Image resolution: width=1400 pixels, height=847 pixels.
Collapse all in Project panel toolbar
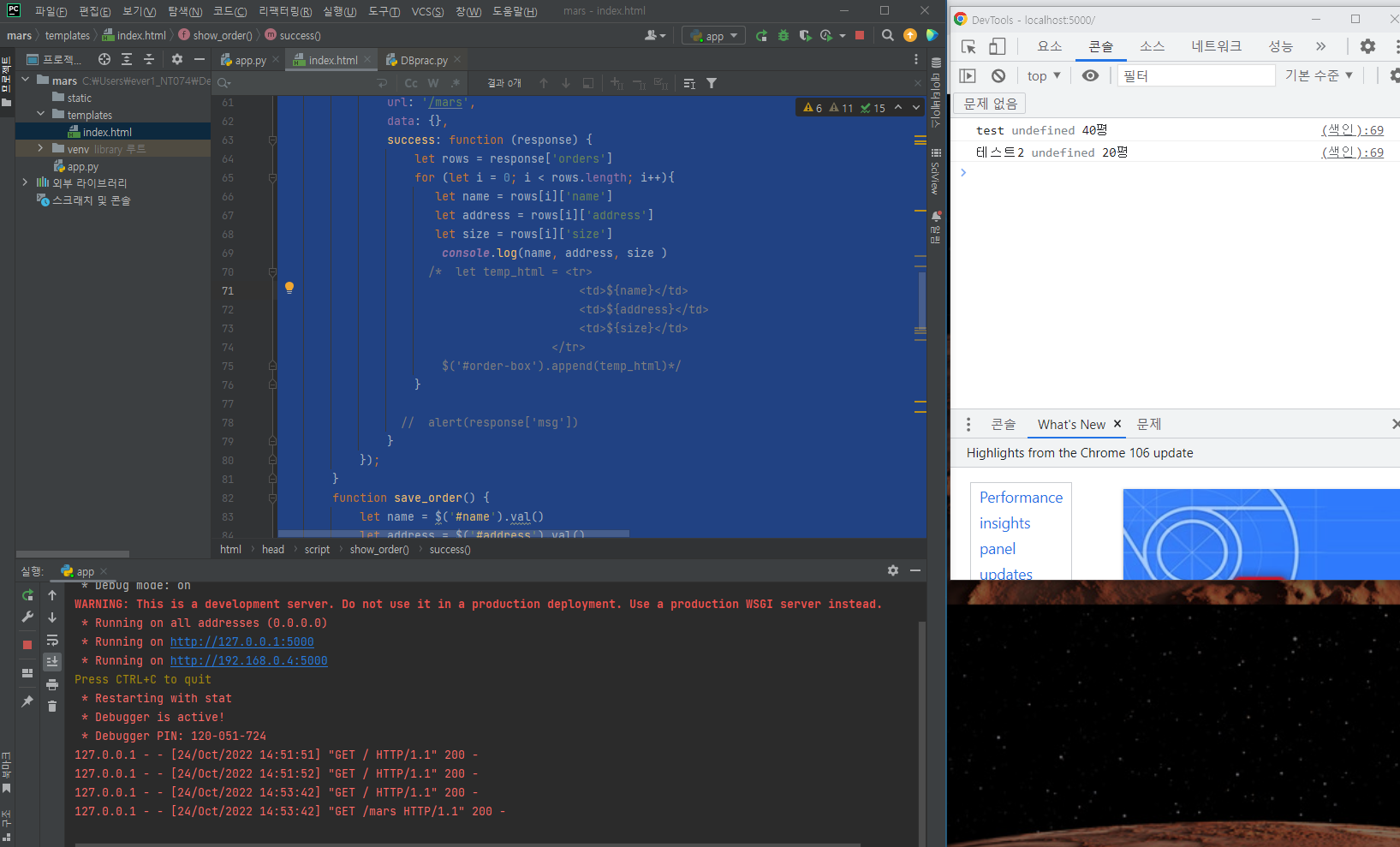(x=149, y=59)
